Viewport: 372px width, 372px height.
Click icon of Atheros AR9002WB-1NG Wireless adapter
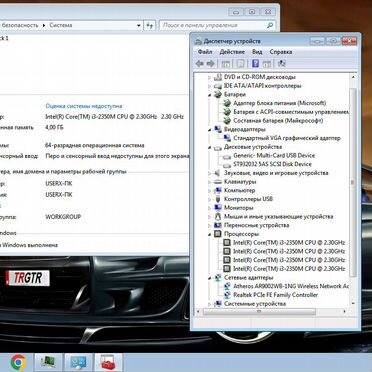[x=227, y=286]
